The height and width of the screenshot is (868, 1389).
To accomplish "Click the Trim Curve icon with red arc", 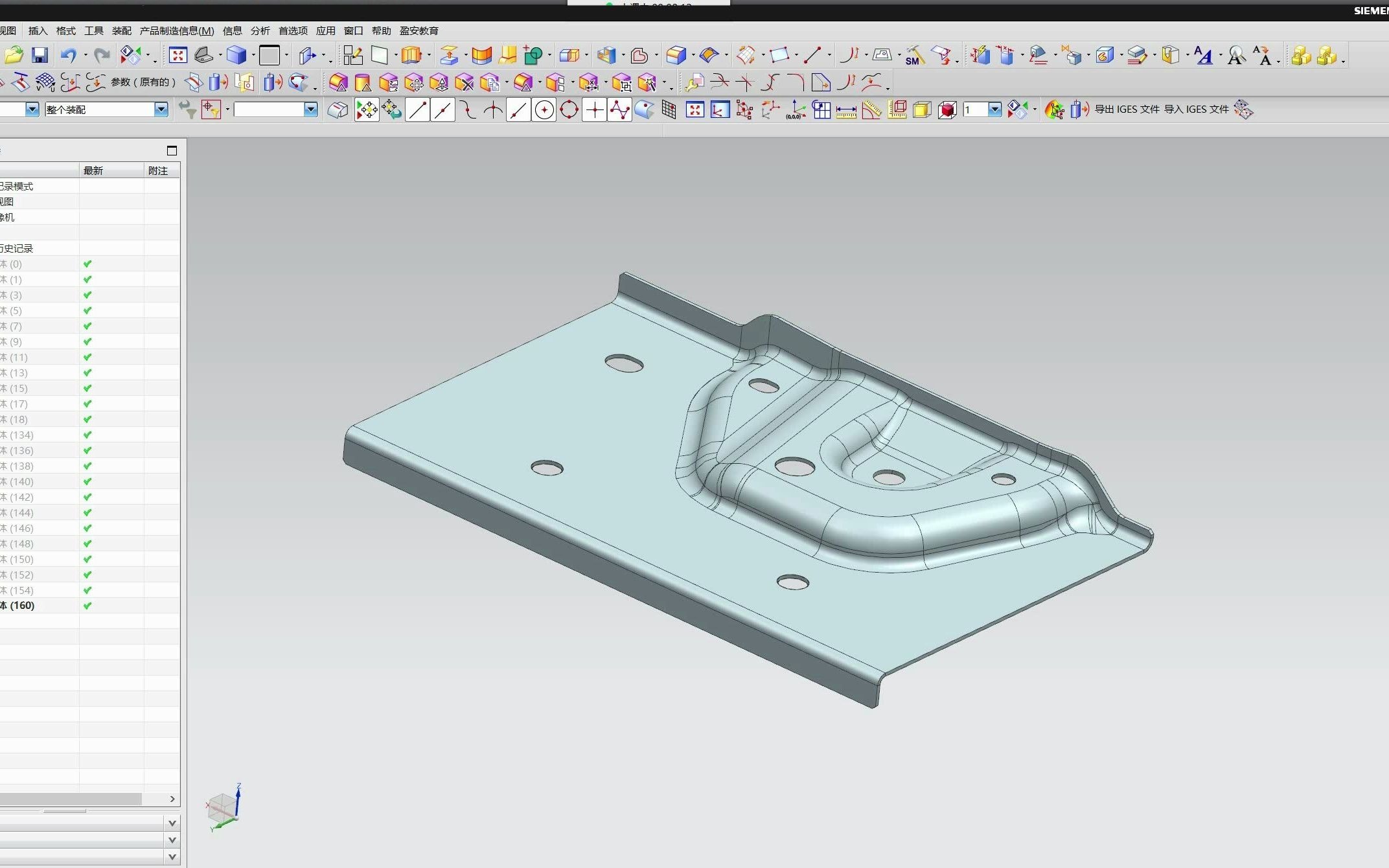I will pos(720,83).
